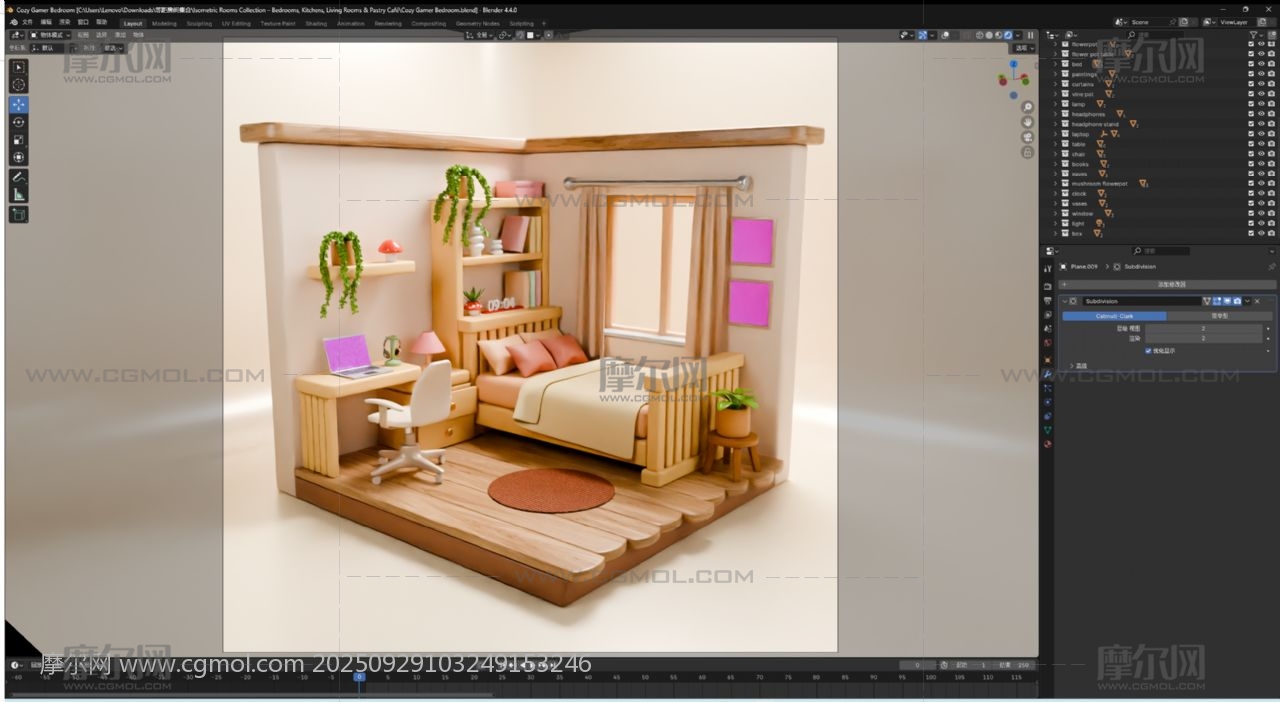Open the Object Mode dropdown

[51, 35]
